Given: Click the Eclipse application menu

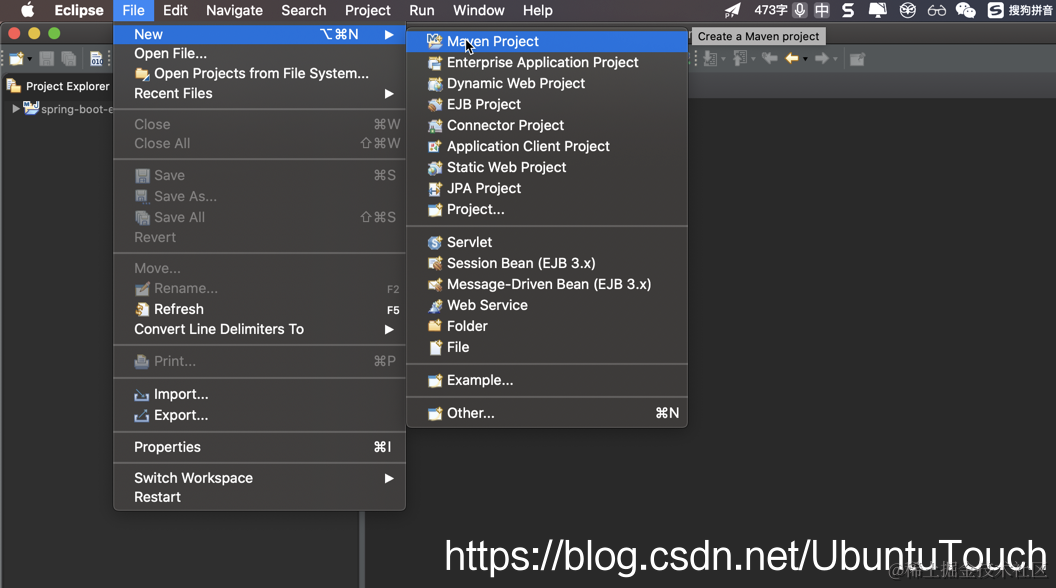Looking at the screenshot, I should coord(79,10).
